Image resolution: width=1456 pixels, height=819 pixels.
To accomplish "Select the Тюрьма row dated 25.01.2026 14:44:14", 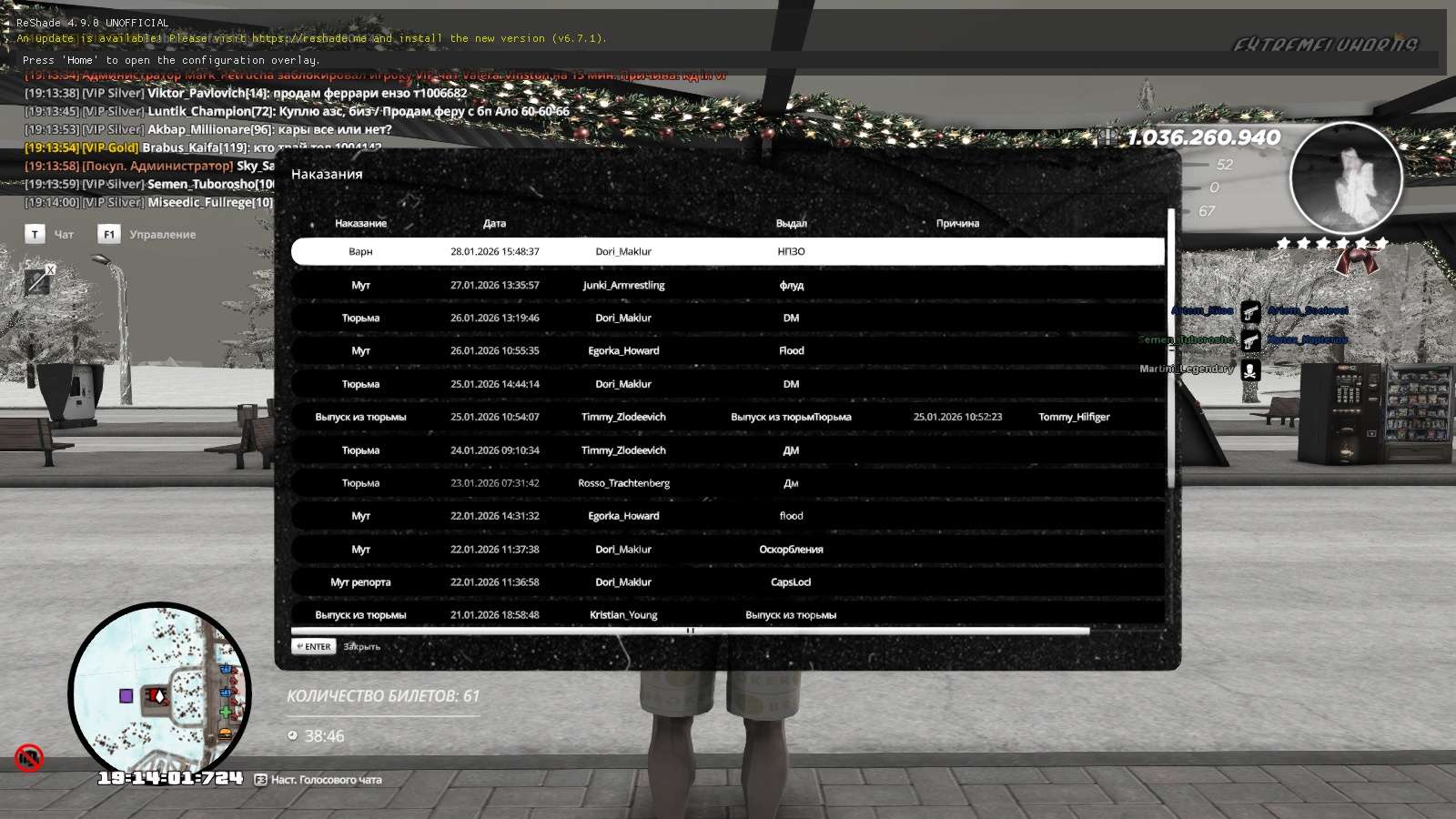I will coord(727,384).
